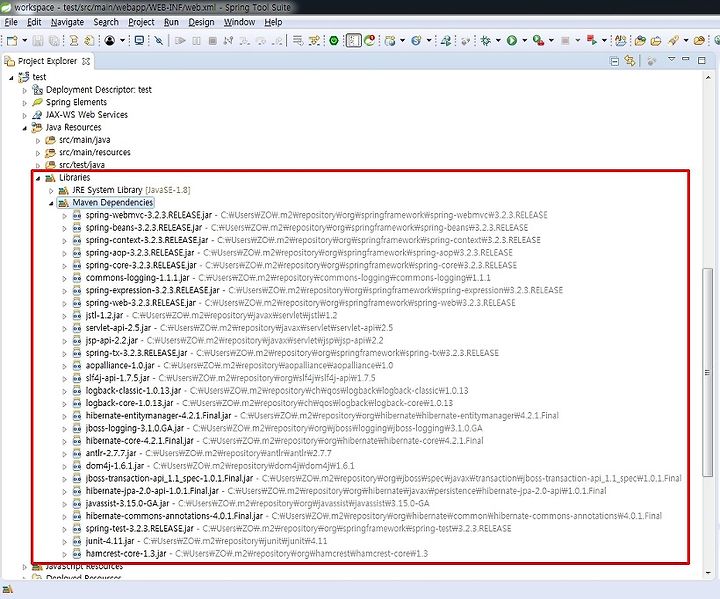This screenshot has height=599, width=720.
Task: Select junit-4.11.jar entry
Action: click(110, 541)
